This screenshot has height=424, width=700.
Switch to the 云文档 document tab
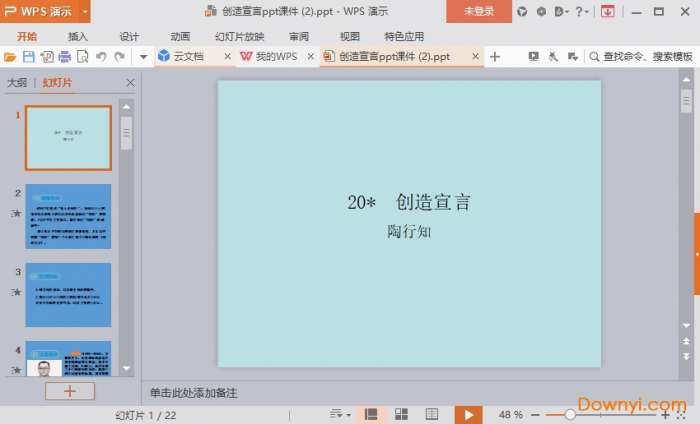188,57
